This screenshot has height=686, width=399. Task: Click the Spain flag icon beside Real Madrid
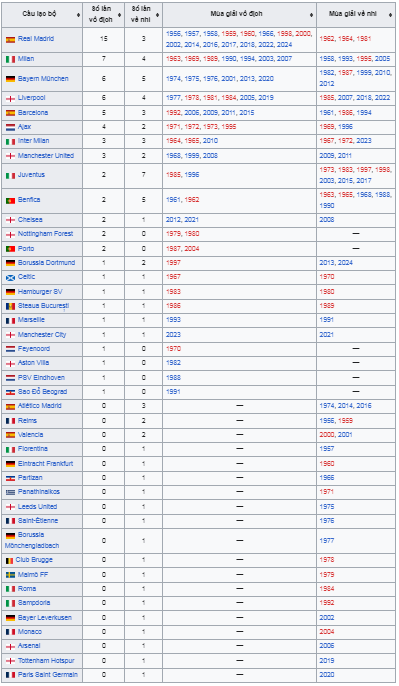[10, 39]
